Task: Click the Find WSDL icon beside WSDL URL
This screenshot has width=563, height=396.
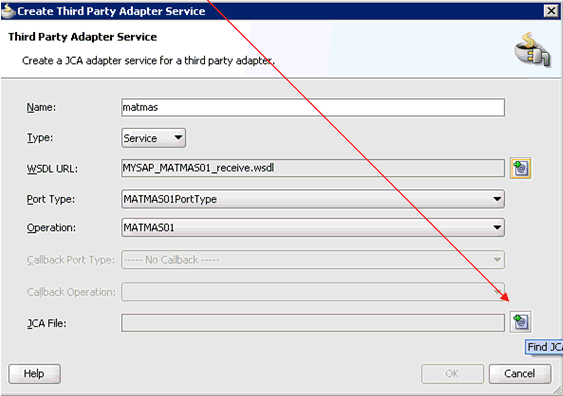Action: 521,168
